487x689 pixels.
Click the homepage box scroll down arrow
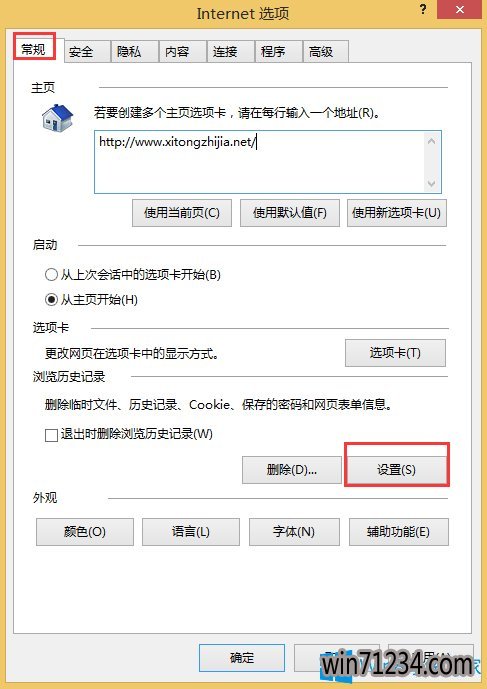pyautogui.click(x=432, y=183)
